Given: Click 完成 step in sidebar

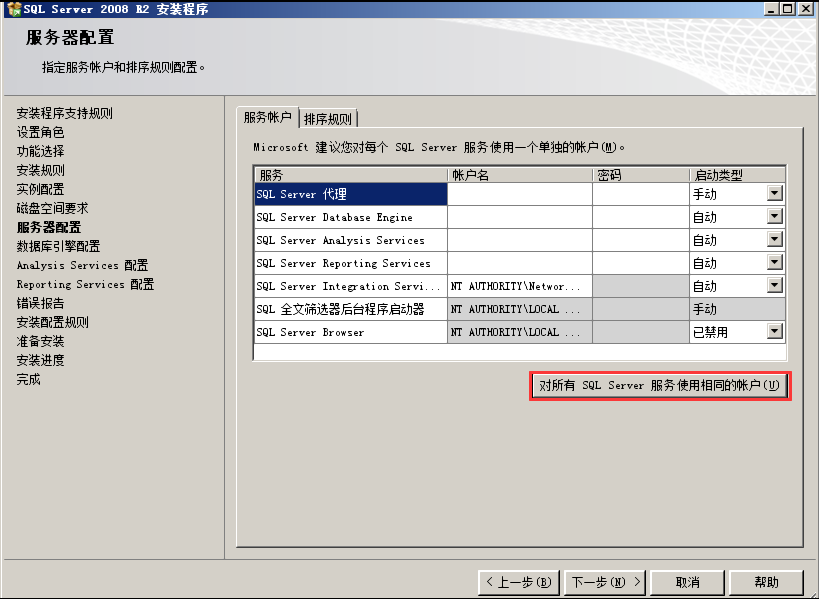Looking at the screenshot, I should (x=28, y=379).
